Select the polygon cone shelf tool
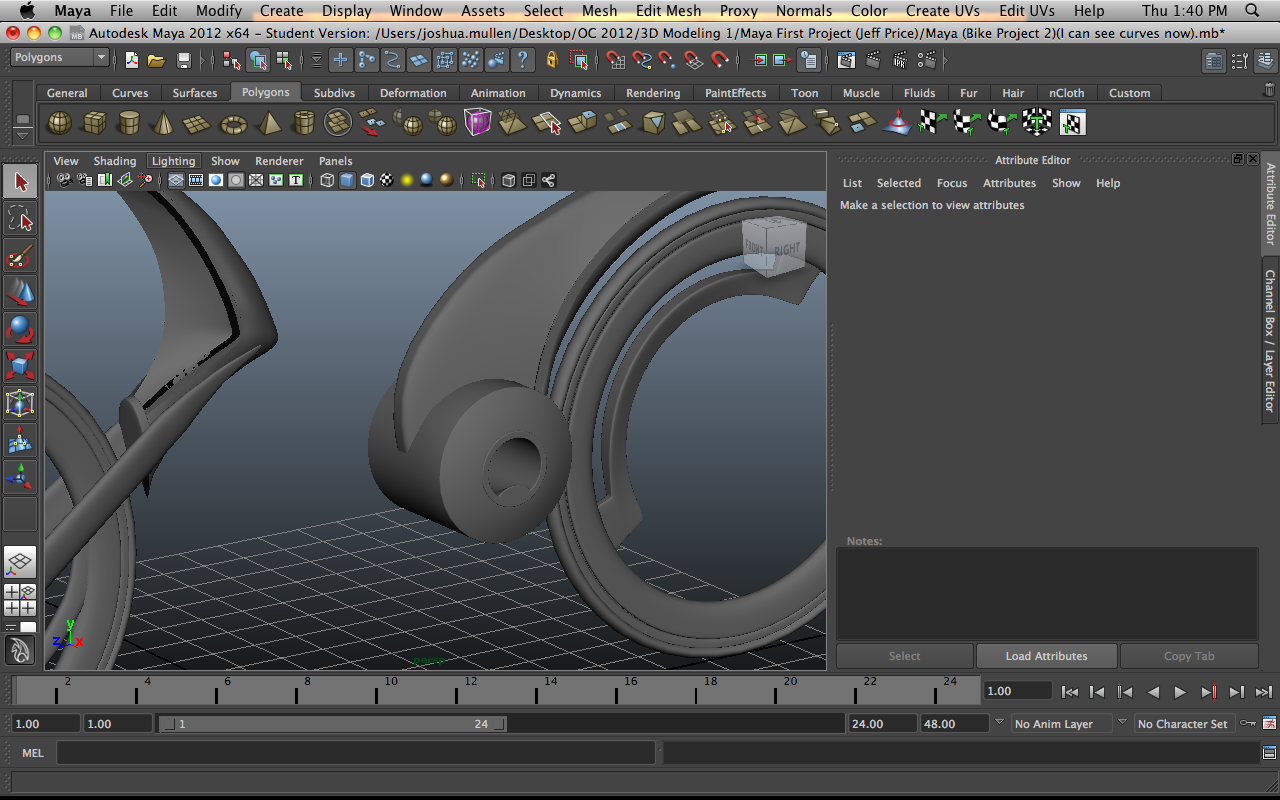The height and width of the screenshot is (800, 1280). pos(163,122)
